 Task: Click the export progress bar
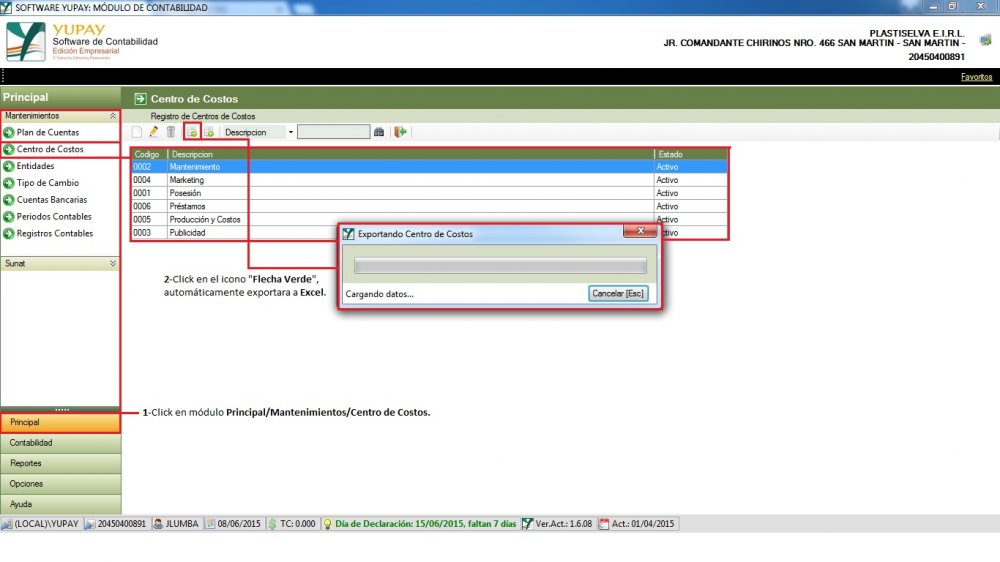click(501, 266)
